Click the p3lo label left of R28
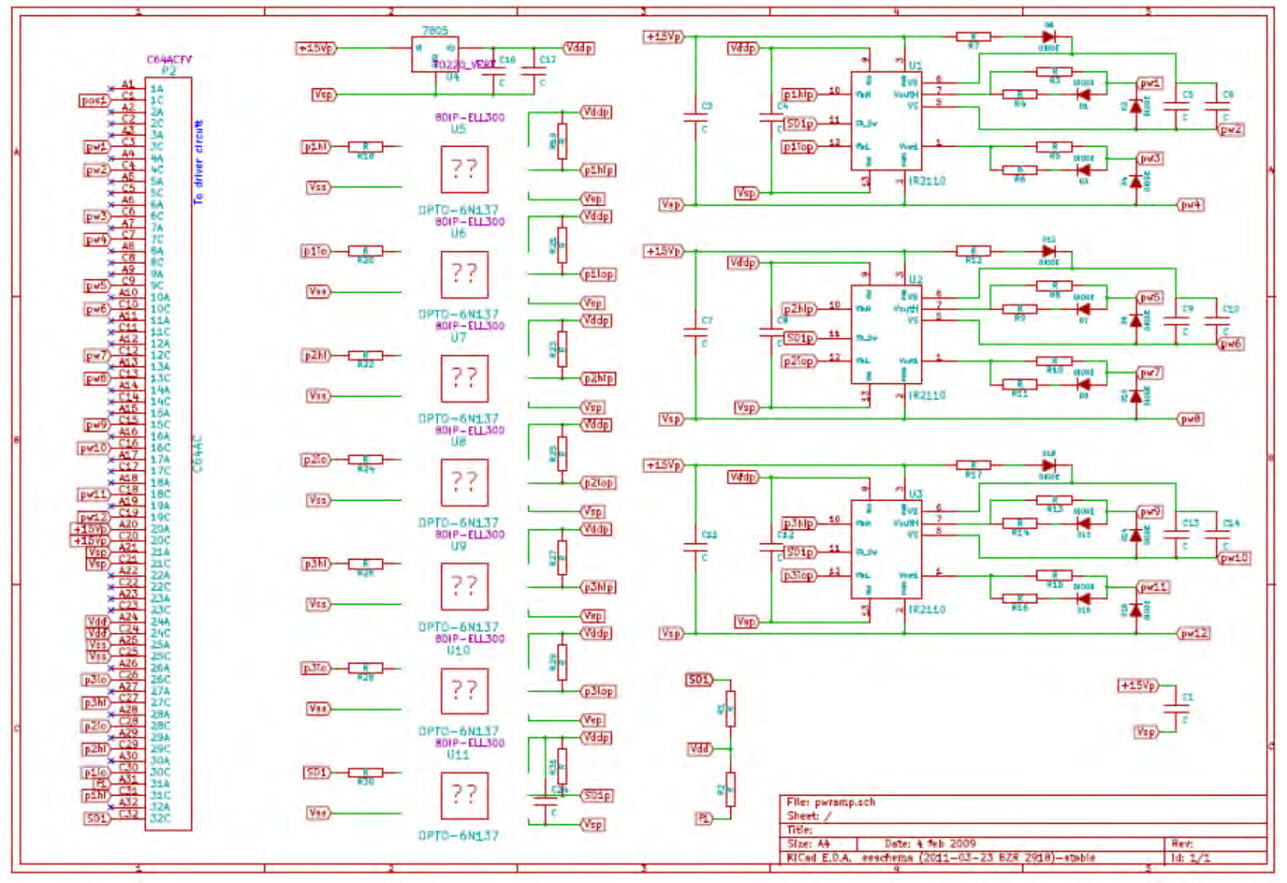This screenshot has width=1287, height=883. [315, 669]
